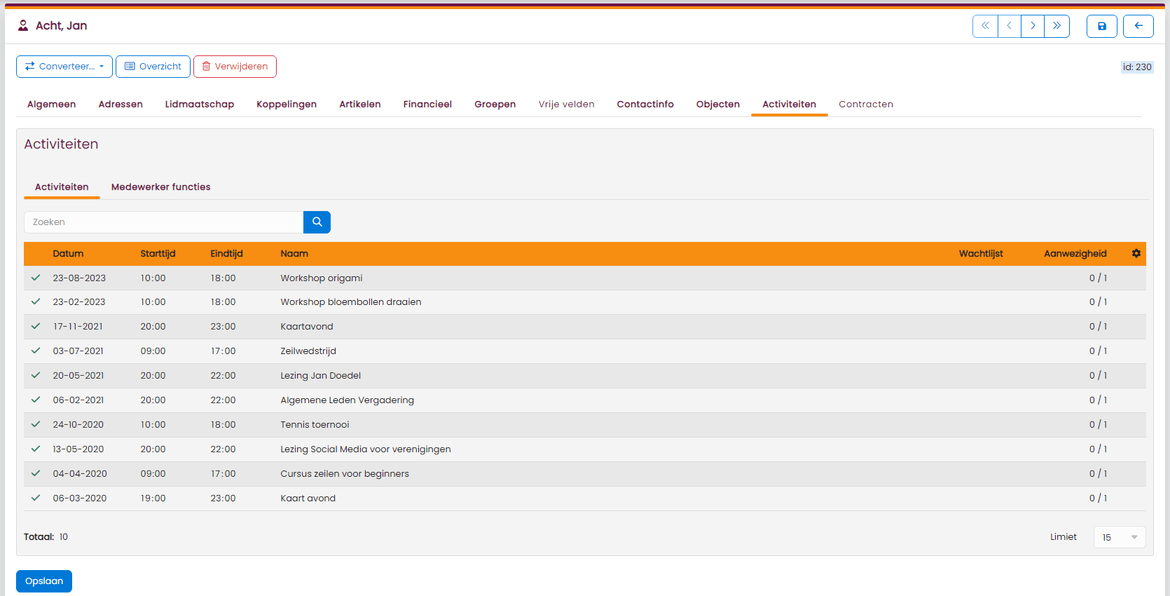This screenshot has height=596, width=1170.
Task: Open the Converteer dropdown
Action: pos(64,66)
